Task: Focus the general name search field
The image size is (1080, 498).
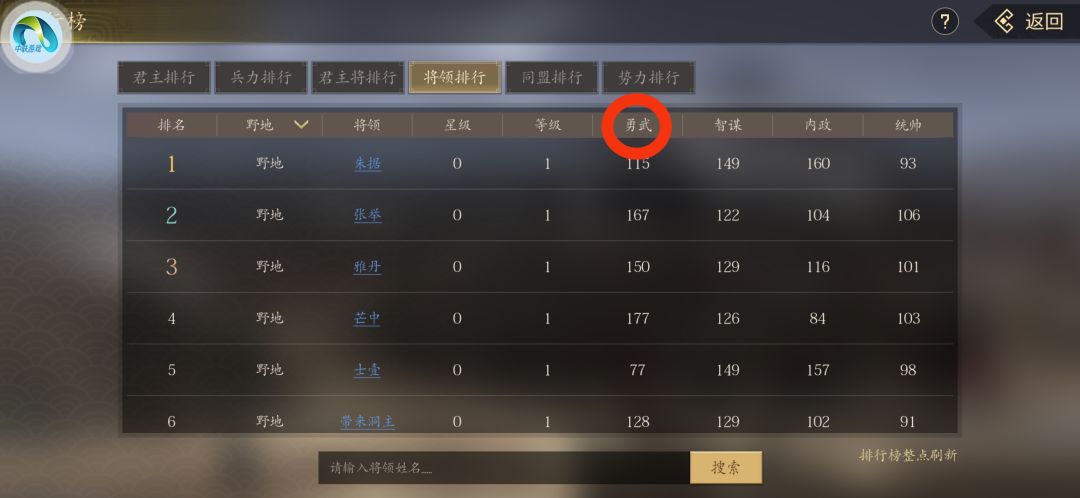Action: (504, 468)
